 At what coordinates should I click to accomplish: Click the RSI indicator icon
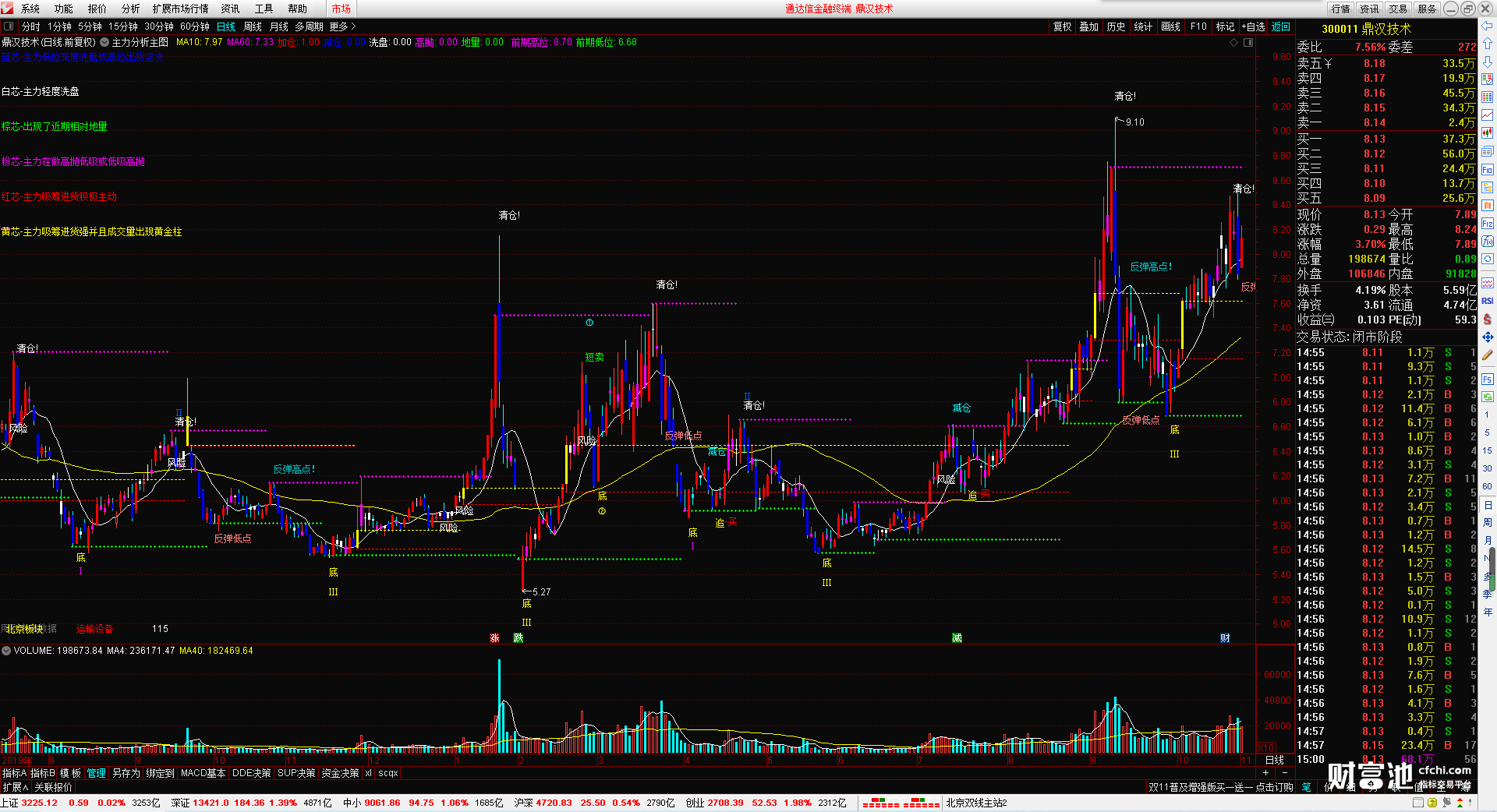coord(1488,301)
